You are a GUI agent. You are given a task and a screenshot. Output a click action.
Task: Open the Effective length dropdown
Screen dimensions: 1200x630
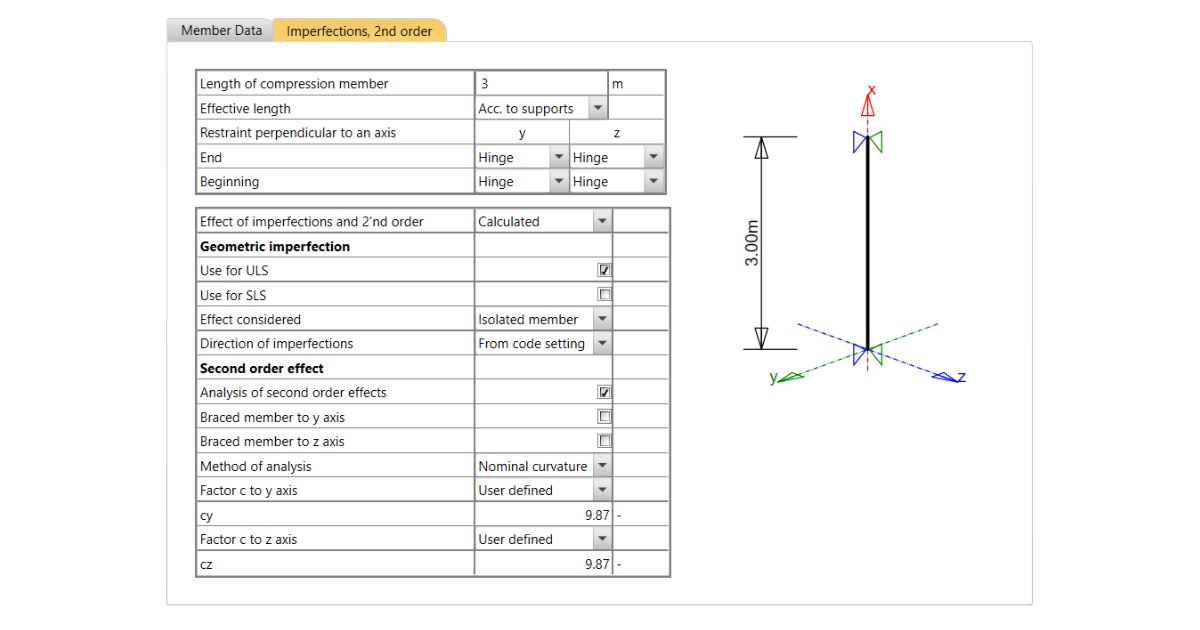click(x=598, y=107)
